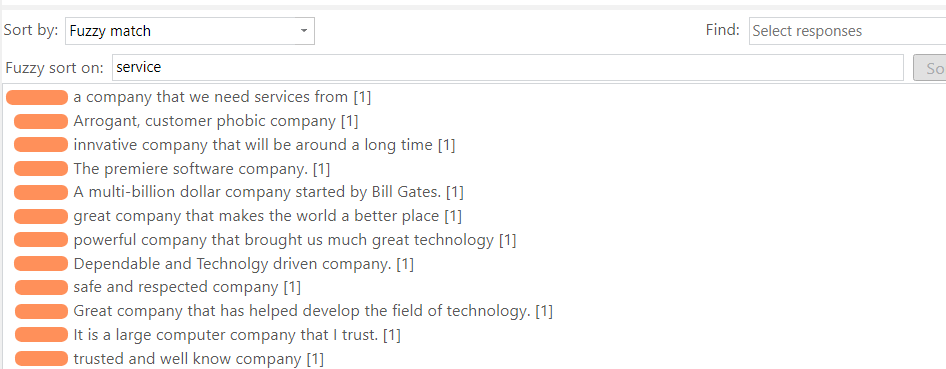Screen dimensions: 946x369
Task: Click orange bar beside 'great company that makes' response
Action: click(41, 216)
